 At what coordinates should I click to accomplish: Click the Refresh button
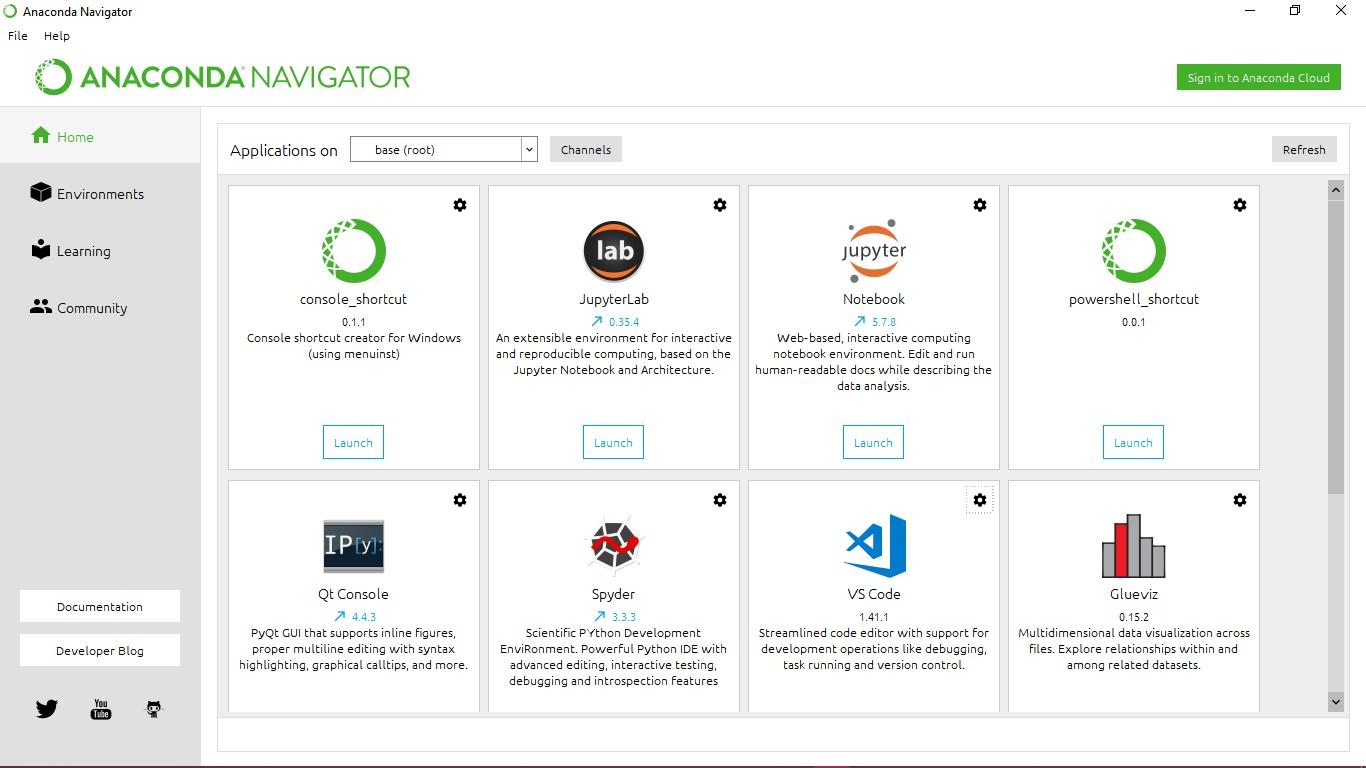coord(1304,149)
